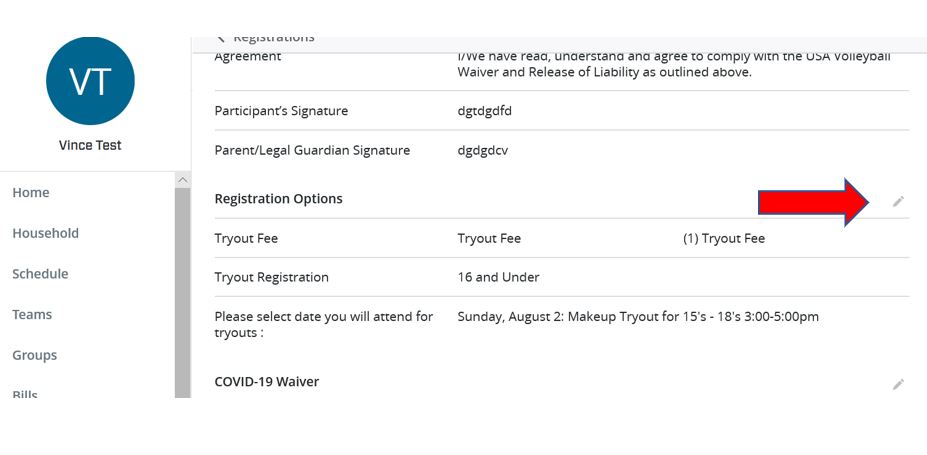The width and height of the screenshot is (927, 455).
Task: Click the 16 and Under value
Action: (x=498, y=277)
